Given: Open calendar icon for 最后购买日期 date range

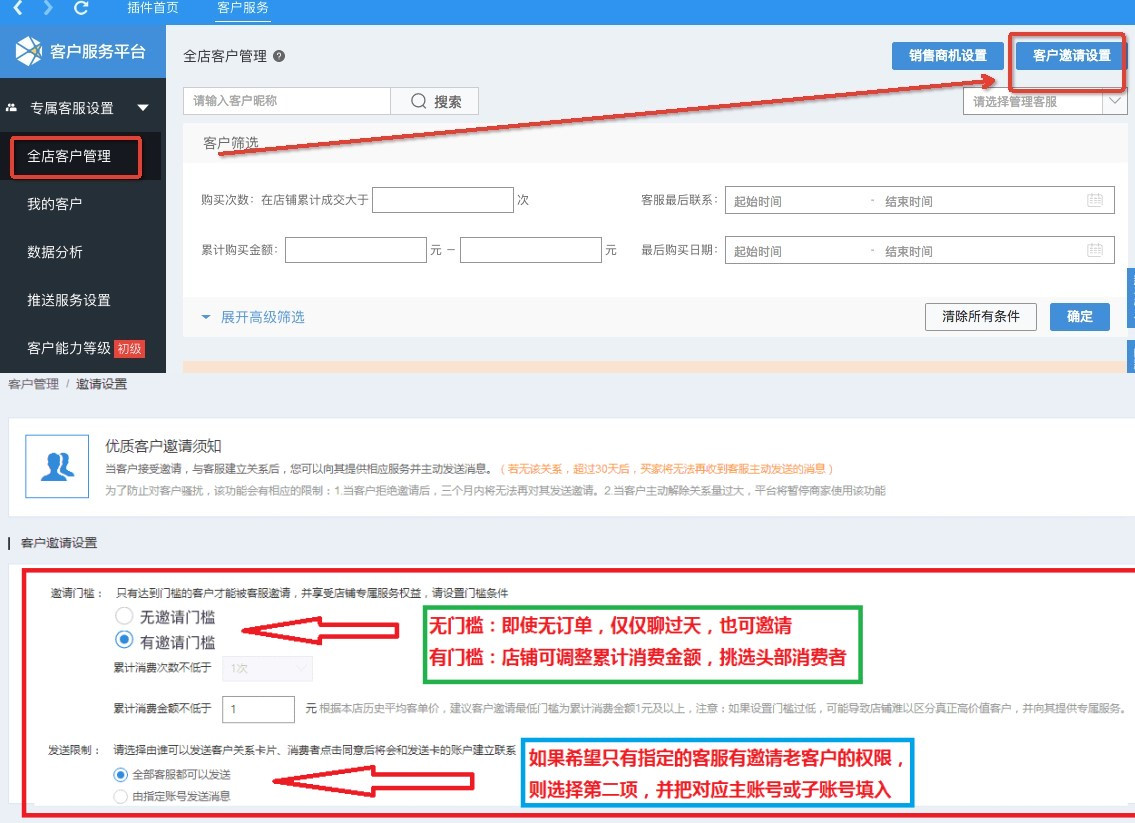Looking at the screenshot, I should 1096,250.
